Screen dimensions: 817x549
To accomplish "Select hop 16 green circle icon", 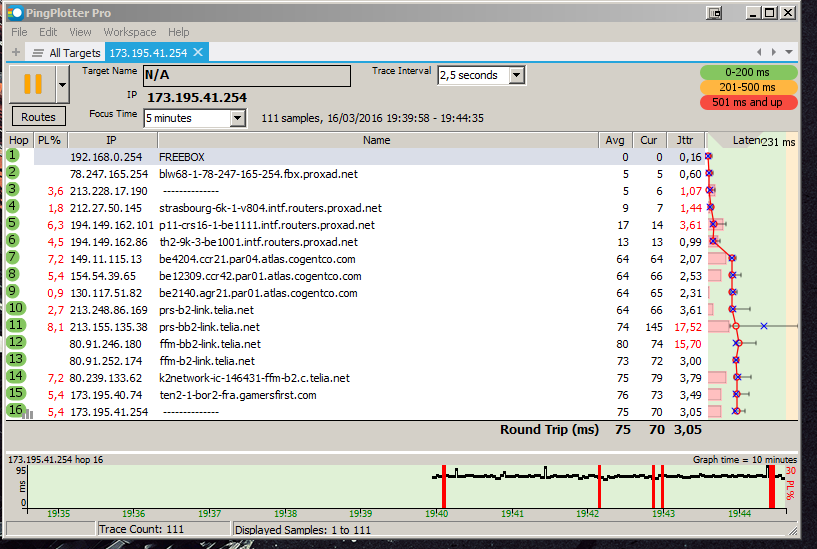I will coord(16,410).
